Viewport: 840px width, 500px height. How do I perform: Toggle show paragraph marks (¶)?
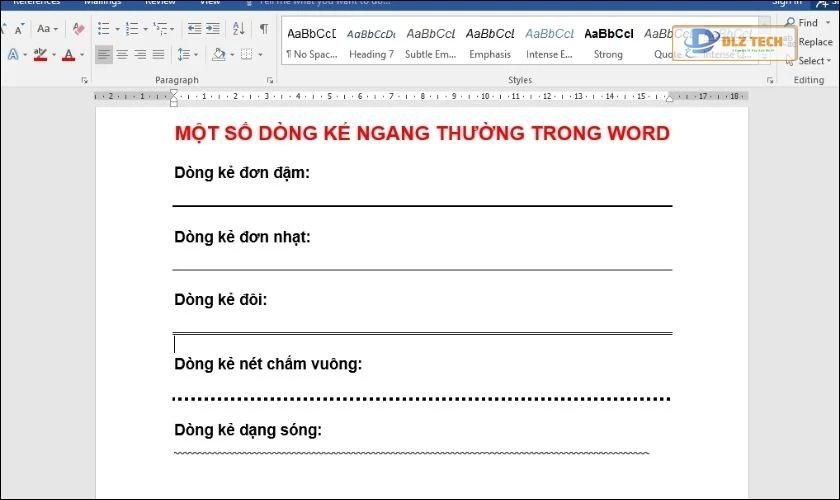click(263, 29)
